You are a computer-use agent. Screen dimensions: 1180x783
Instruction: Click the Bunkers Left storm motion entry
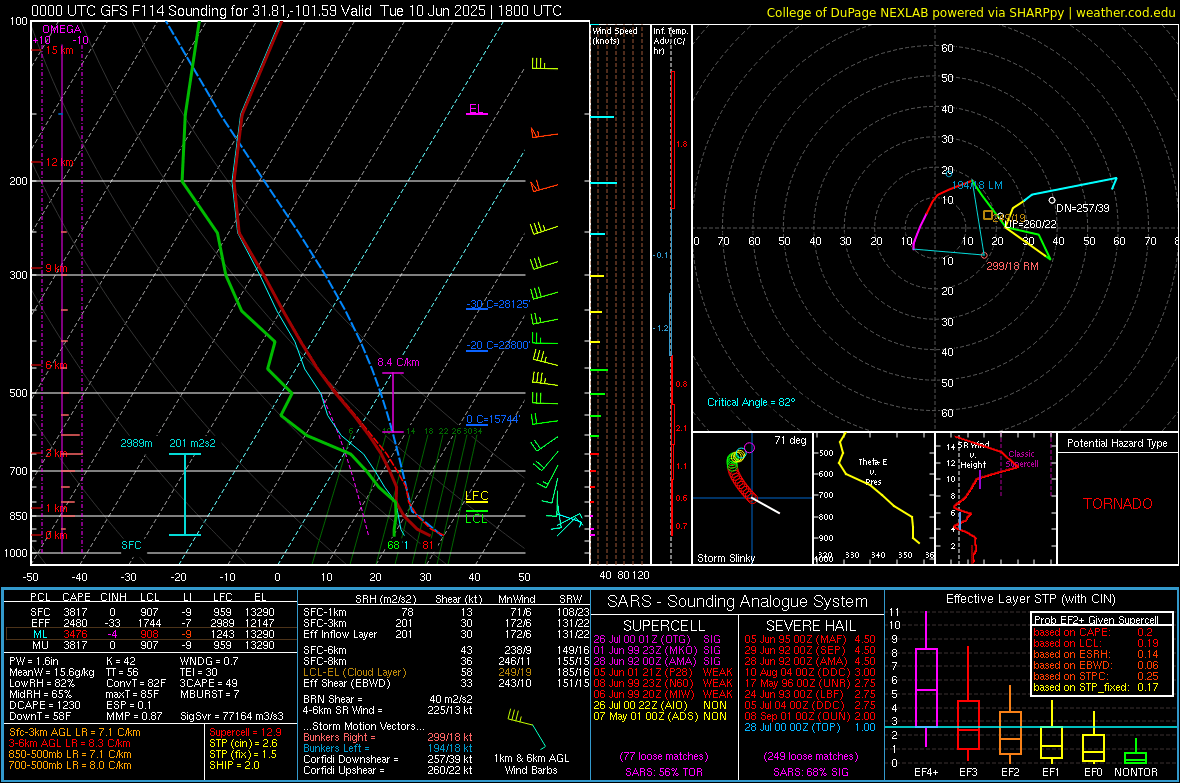pos(388,748)
